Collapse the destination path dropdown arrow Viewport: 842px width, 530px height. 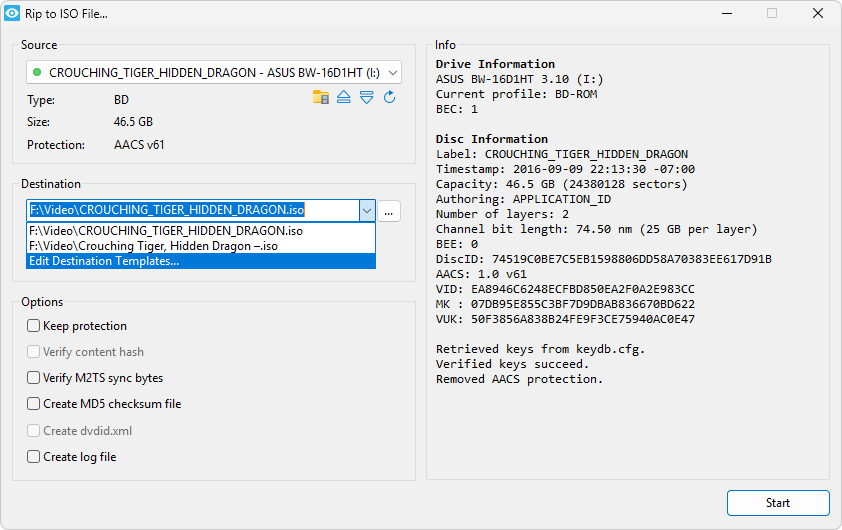tap(366, 211)
